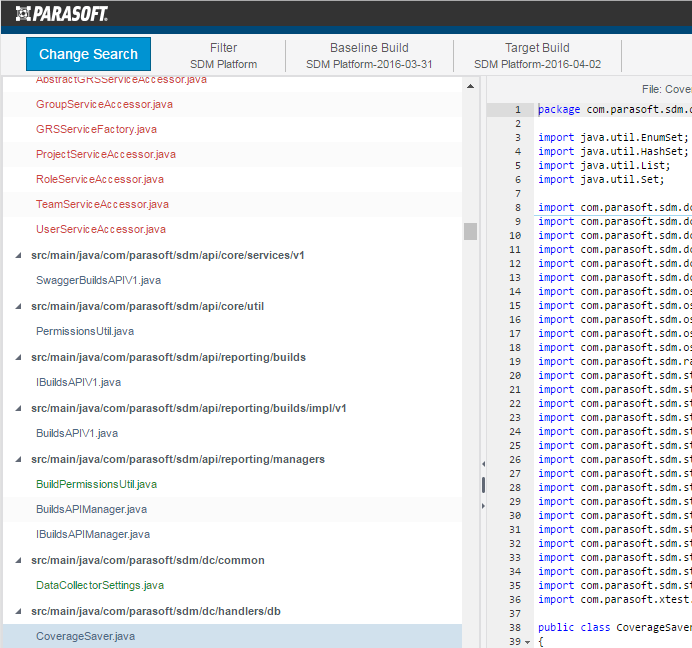
Task: Collapse the api/core/util folder
Action: pyautogui.click(x=18, y=306)
